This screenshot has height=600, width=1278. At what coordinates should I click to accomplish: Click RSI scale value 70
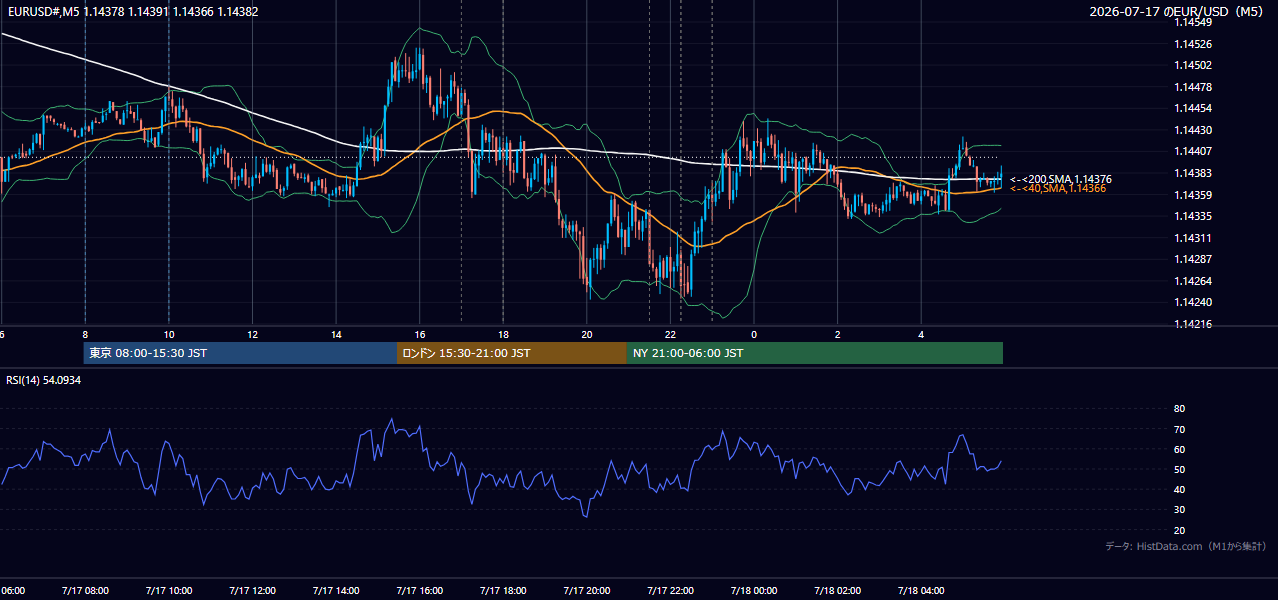coord(1179,429)
